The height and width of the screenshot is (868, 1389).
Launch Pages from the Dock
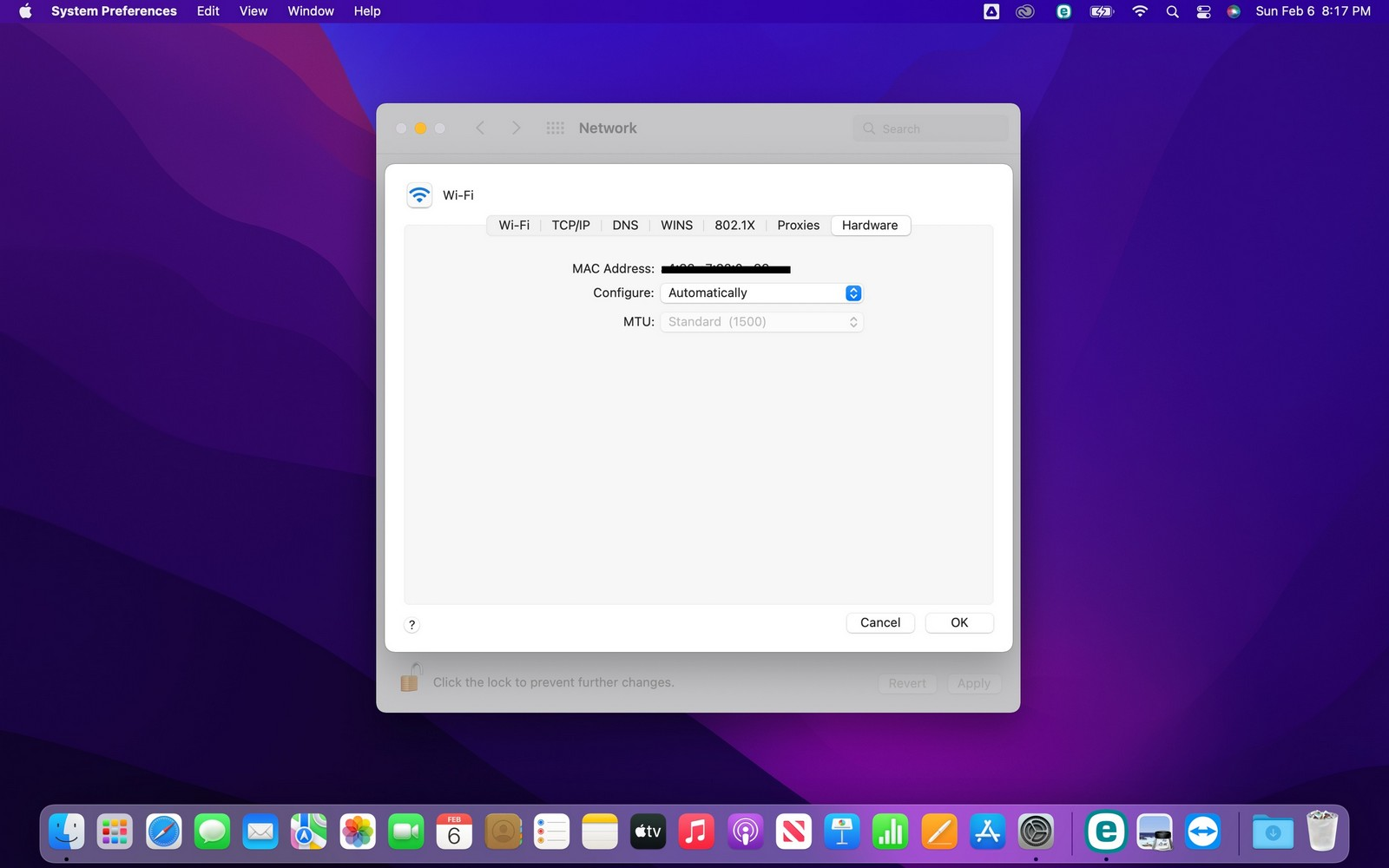pos(939,832)
